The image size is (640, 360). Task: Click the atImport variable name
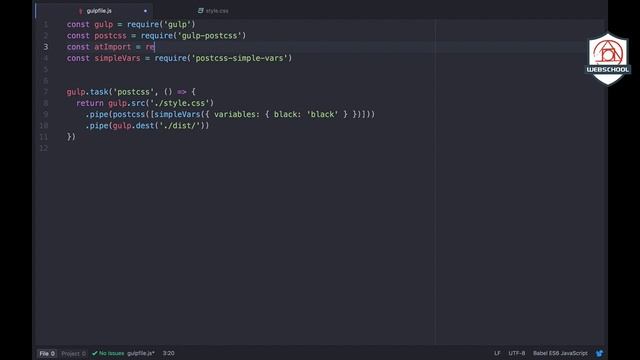113,47
